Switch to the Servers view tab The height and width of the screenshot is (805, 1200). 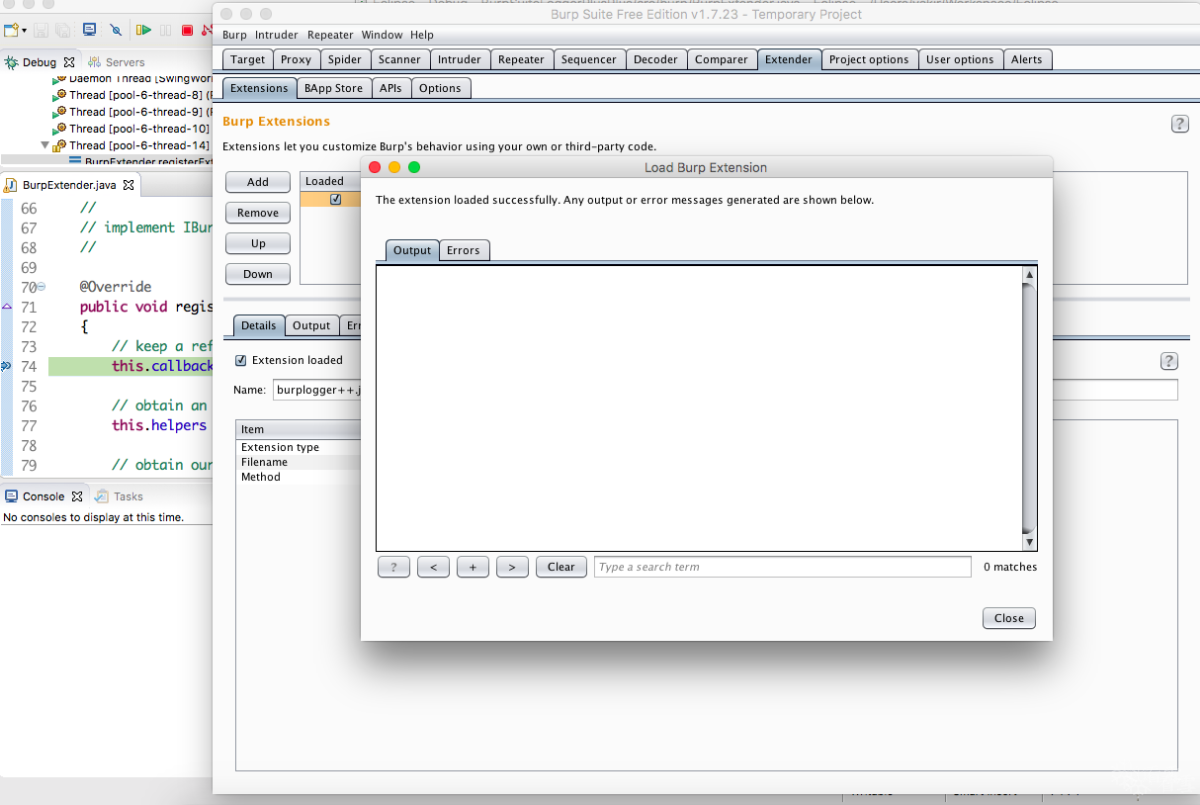[117, 62]
